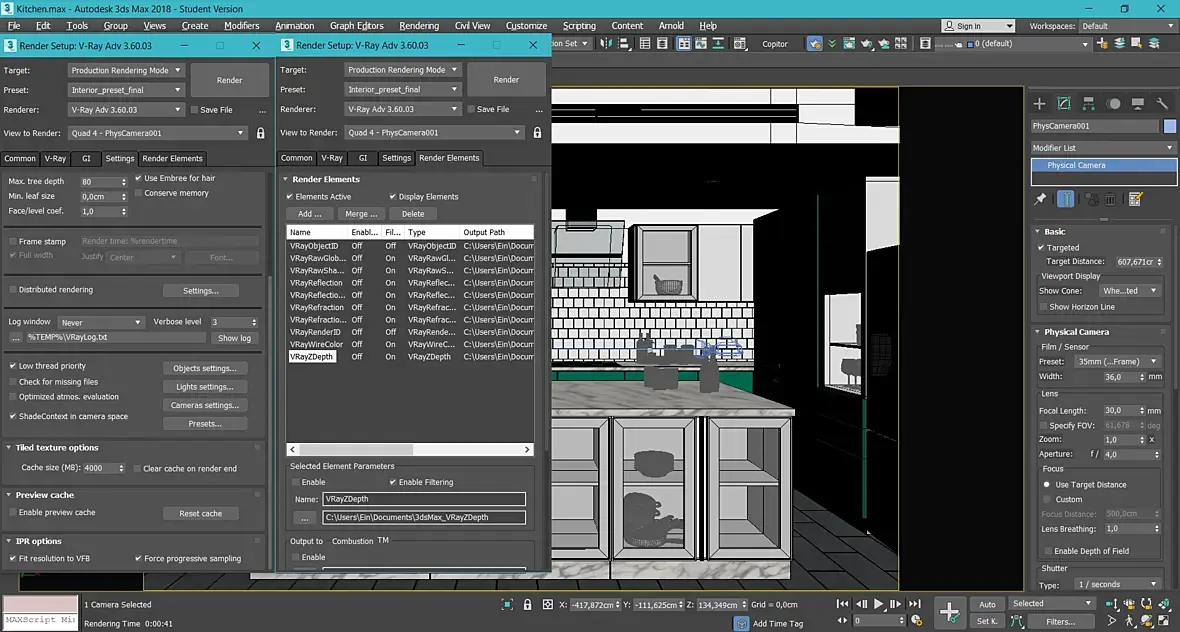Image resolution: width=1180 pixels, height=632 pixels.
Task: Click the Pin Stack icon
Action: 1040,199
